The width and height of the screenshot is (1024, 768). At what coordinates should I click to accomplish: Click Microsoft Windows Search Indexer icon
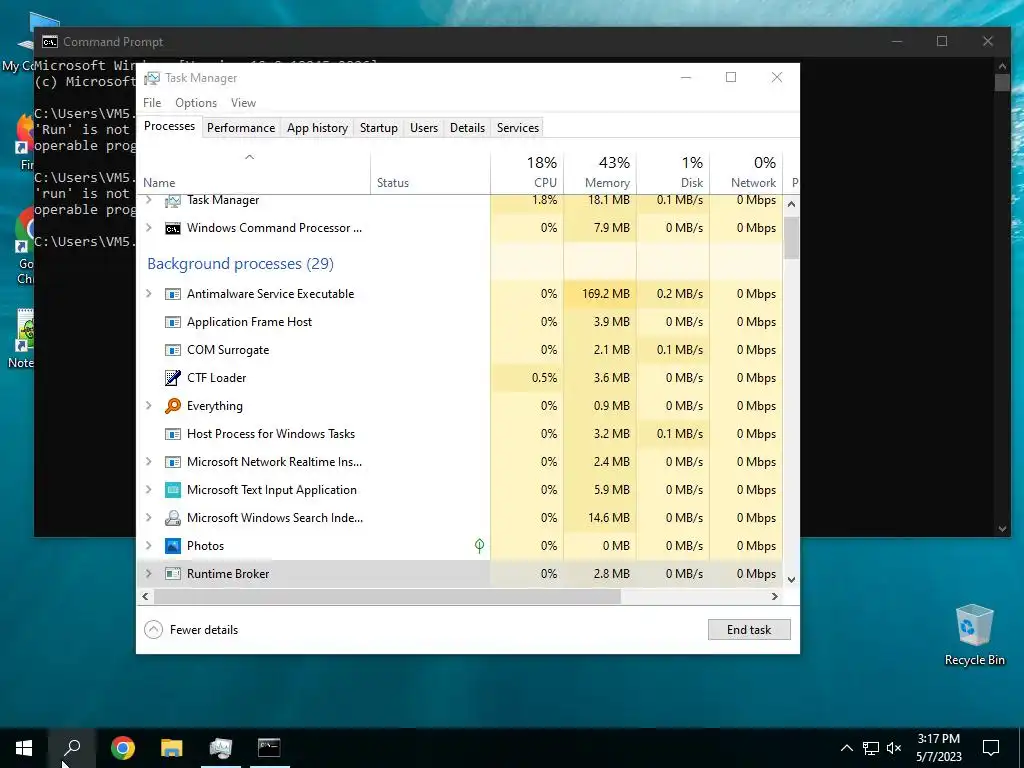pos(172,519)
